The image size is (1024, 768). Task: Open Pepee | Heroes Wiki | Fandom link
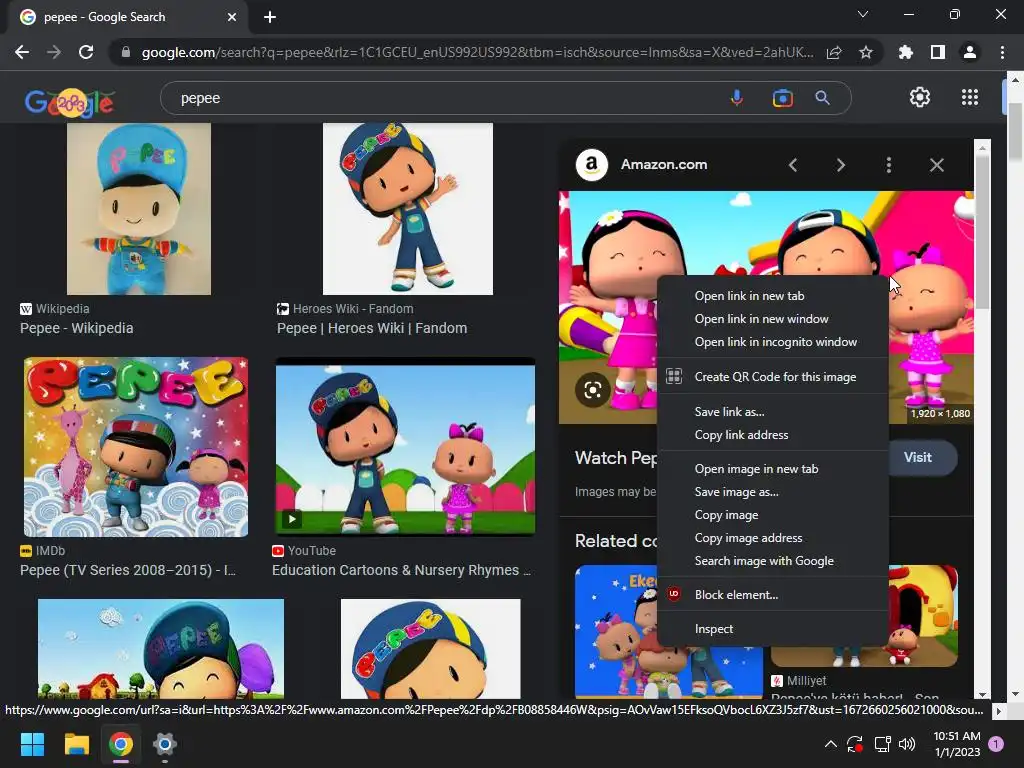(x=372, y=328)
